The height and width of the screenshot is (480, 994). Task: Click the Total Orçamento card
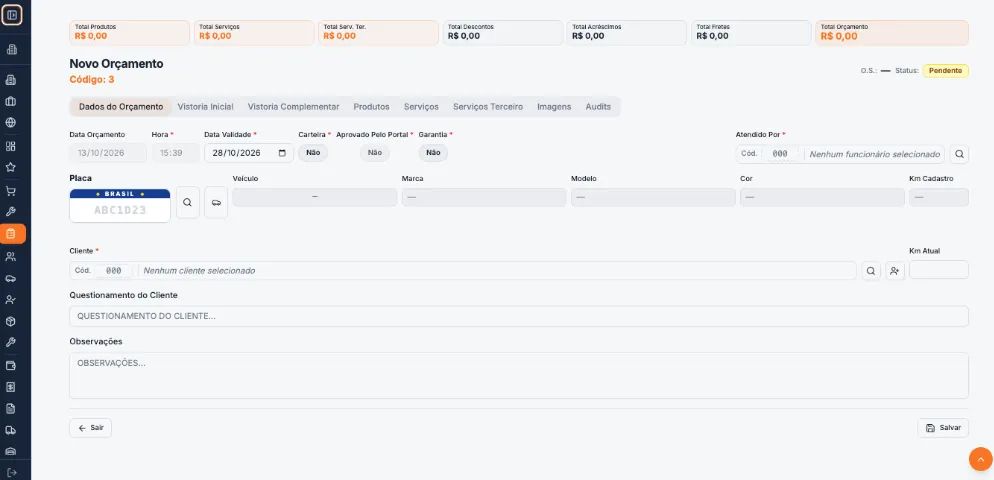[x=892, y=33]
